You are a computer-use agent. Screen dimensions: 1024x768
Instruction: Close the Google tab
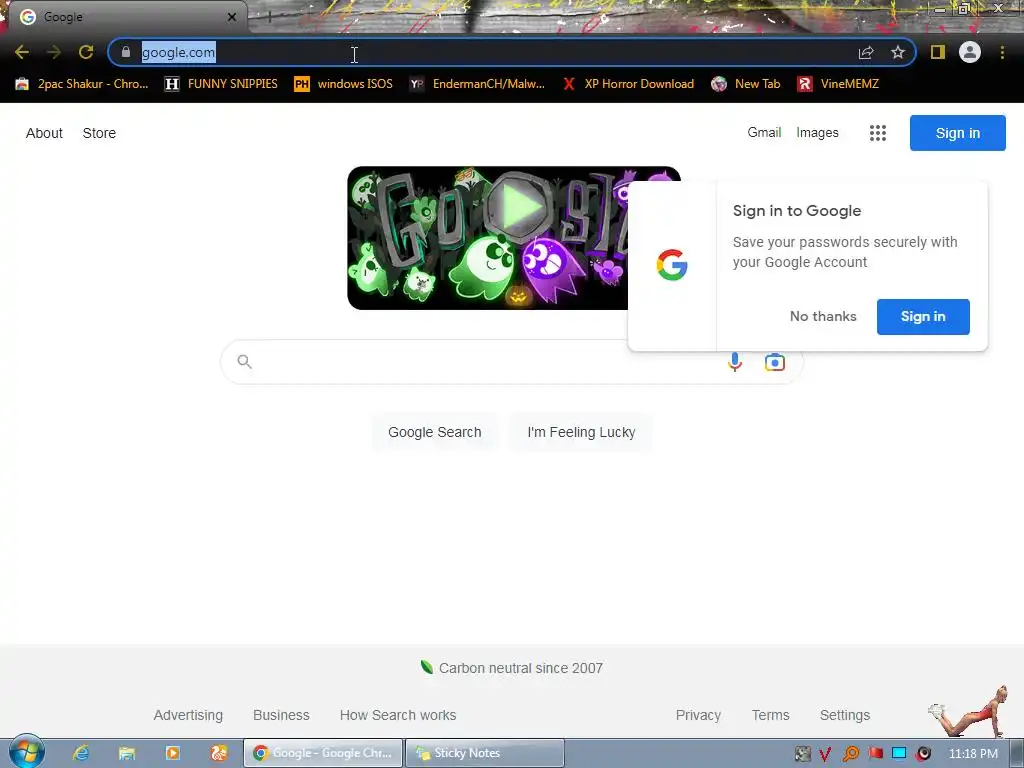[232, 17]
